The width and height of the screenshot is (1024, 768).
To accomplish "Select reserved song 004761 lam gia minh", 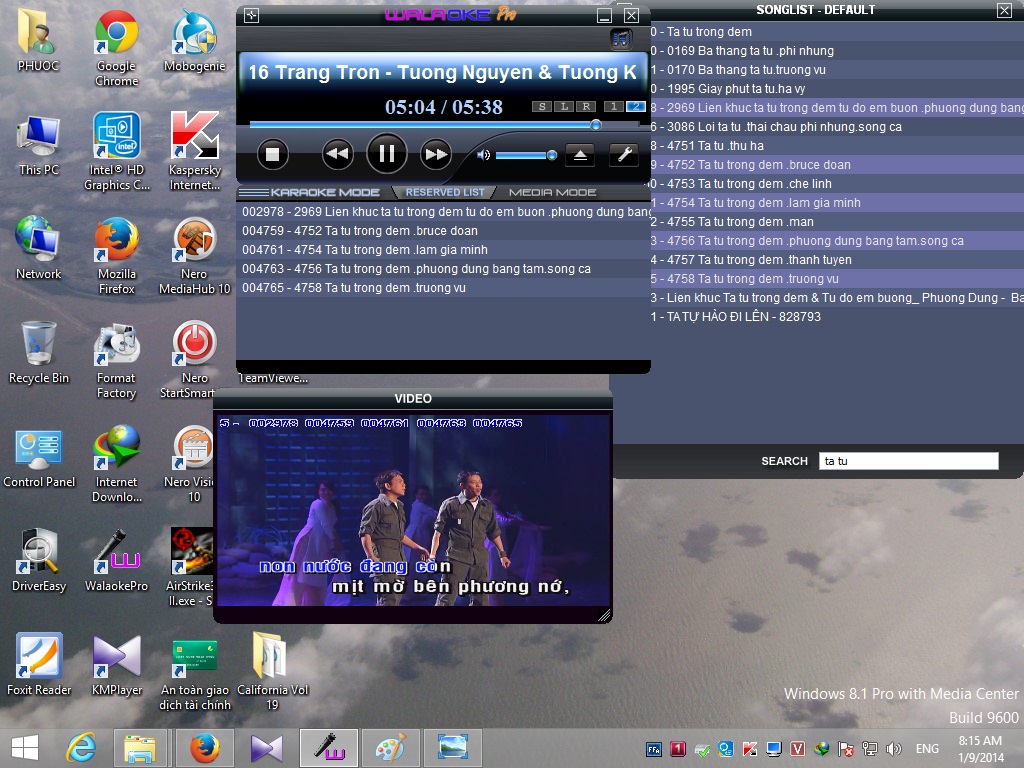I will pos(443,249).
